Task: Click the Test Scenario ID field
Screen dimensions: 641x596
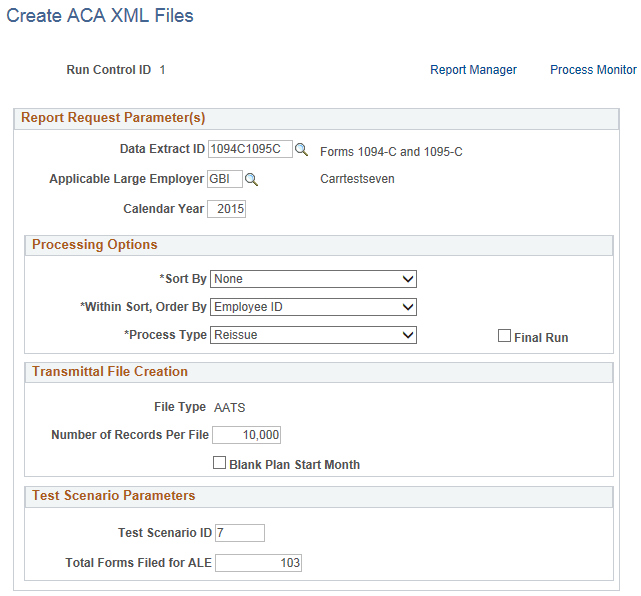Action: (239, 533)
